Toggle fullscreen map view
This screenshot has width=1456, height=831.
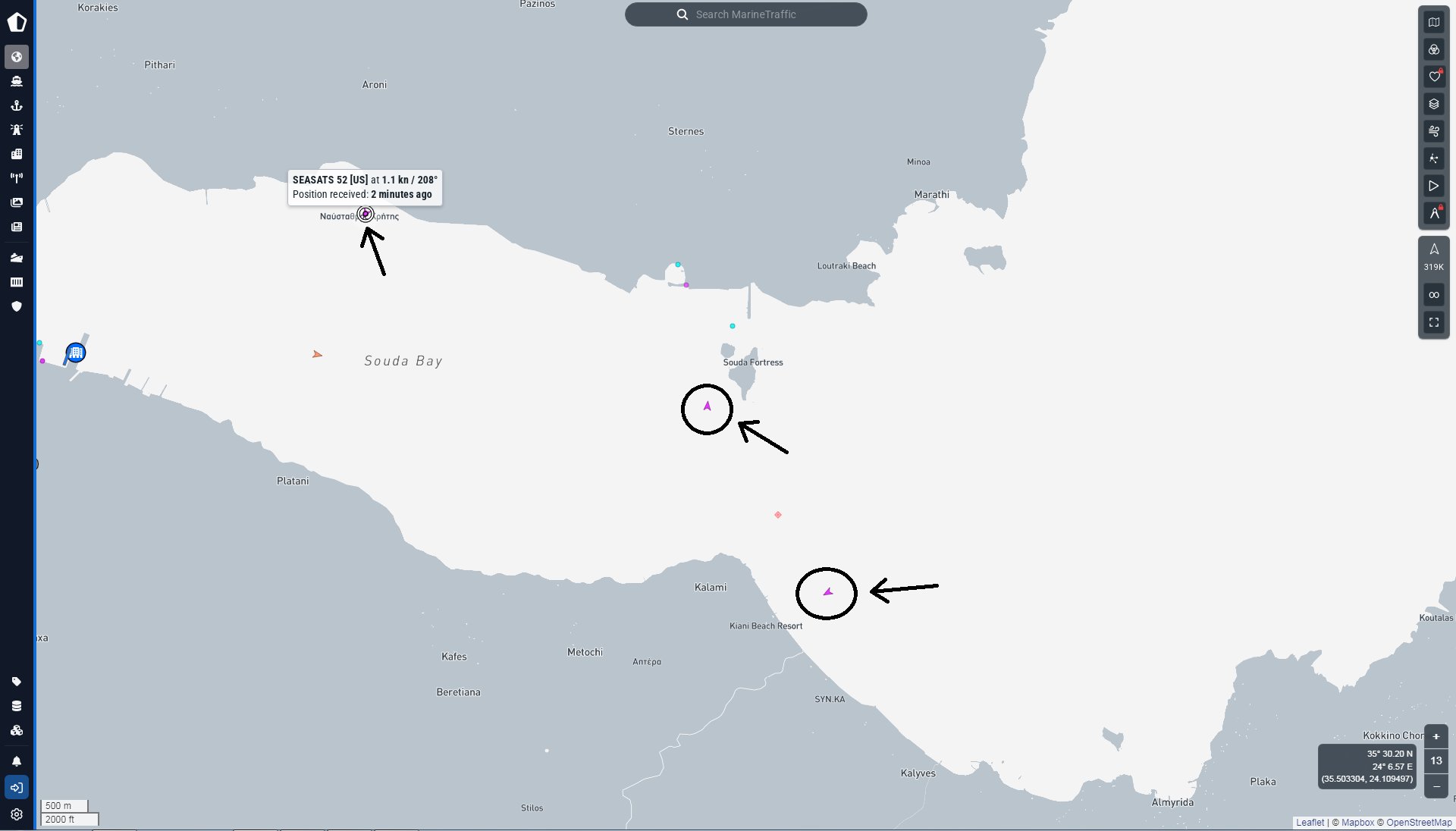(1433, 322)
